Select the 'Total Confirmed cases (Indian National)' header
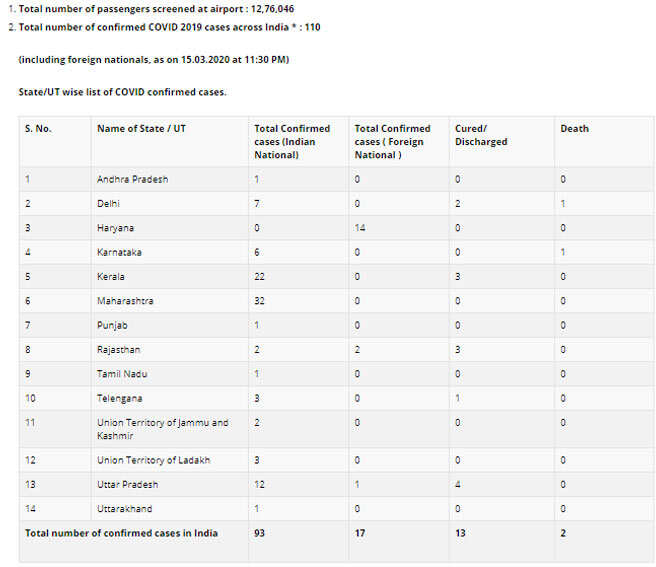Screen dimensions: 656x567 (x=292, y=141)
